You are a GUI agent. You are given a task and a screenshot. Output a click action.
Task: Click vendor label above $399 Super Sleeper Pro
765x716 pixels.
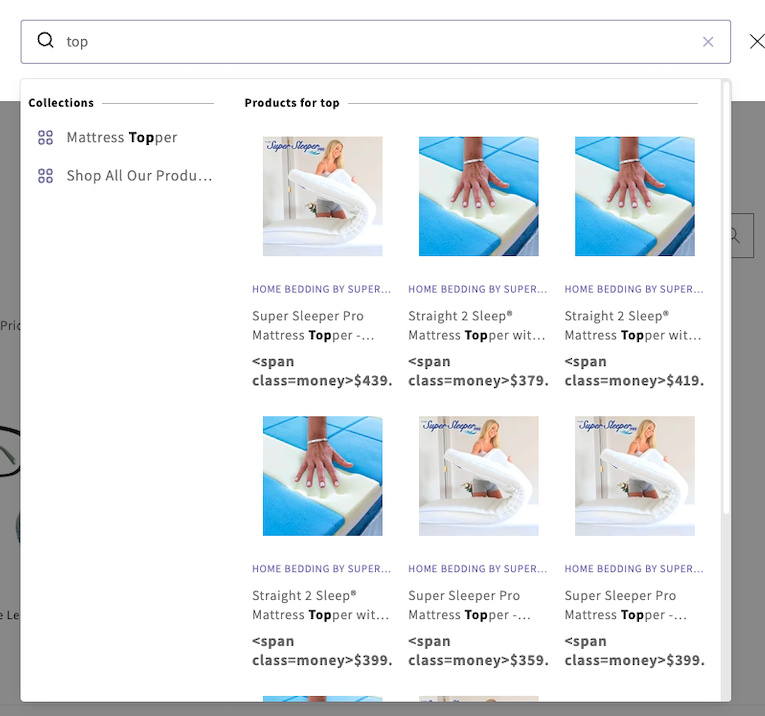point(634,569)
